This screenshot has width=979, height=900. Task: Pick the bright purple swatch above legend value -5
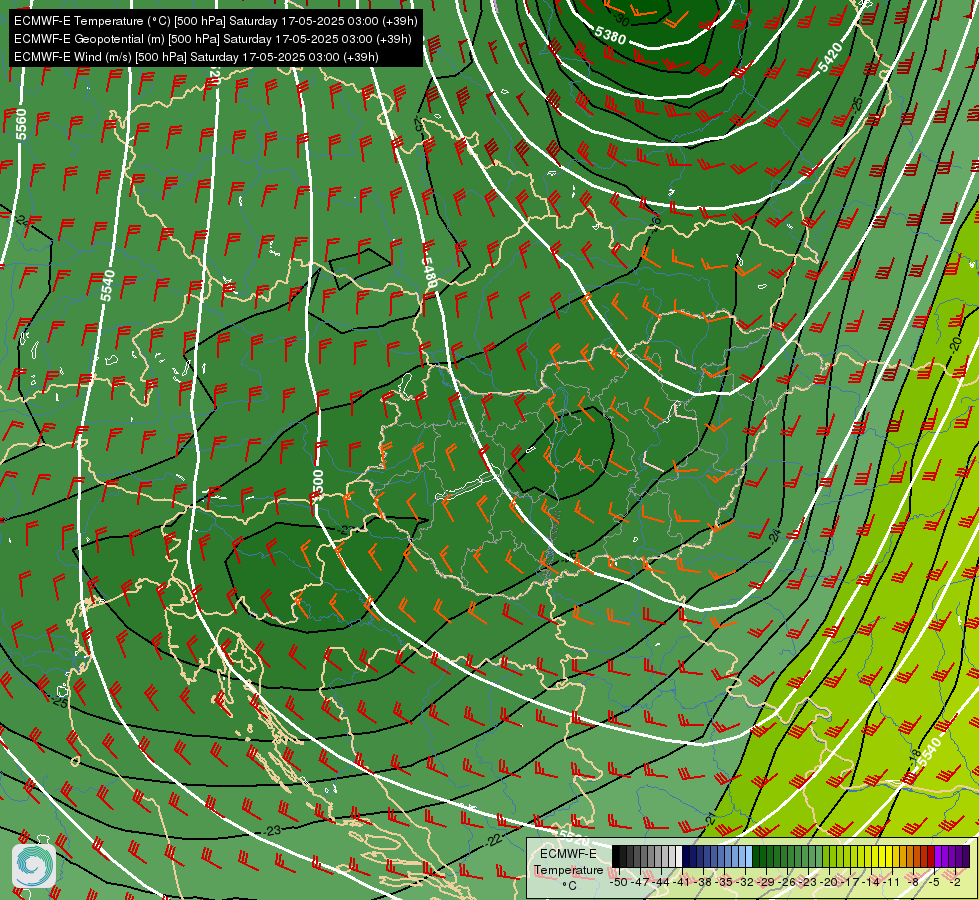click(938, 856)
